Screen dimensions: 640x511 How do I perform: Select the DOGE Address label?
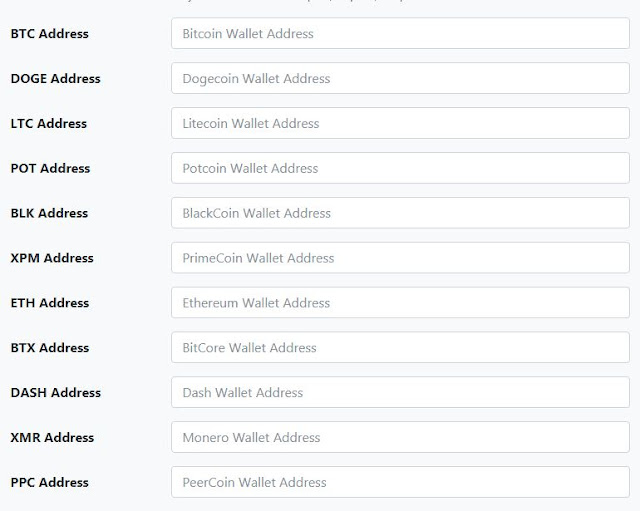point(55,79)
